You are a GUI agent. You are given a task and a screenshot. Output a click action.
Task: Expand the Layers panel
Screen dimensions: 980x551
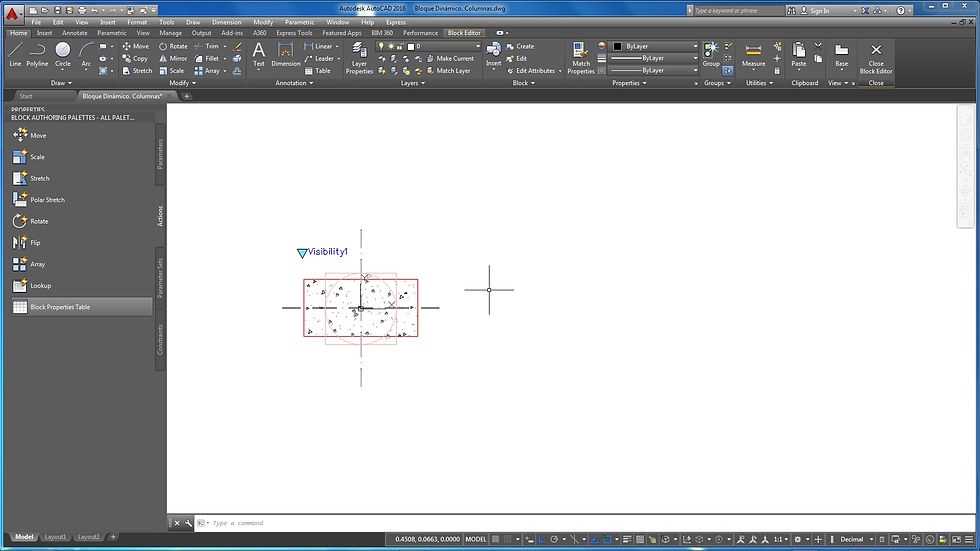[412, 83]
